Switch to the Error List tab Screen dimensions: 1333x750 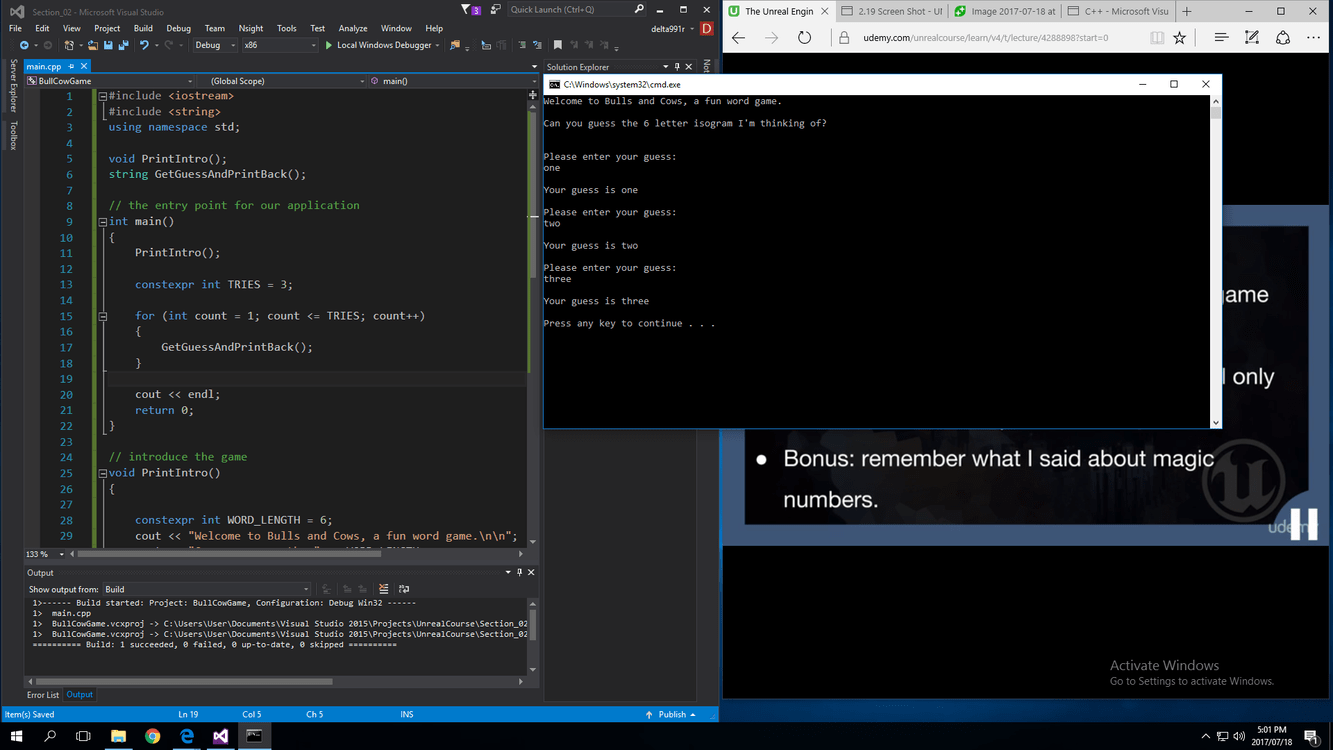tap(43, 694)
